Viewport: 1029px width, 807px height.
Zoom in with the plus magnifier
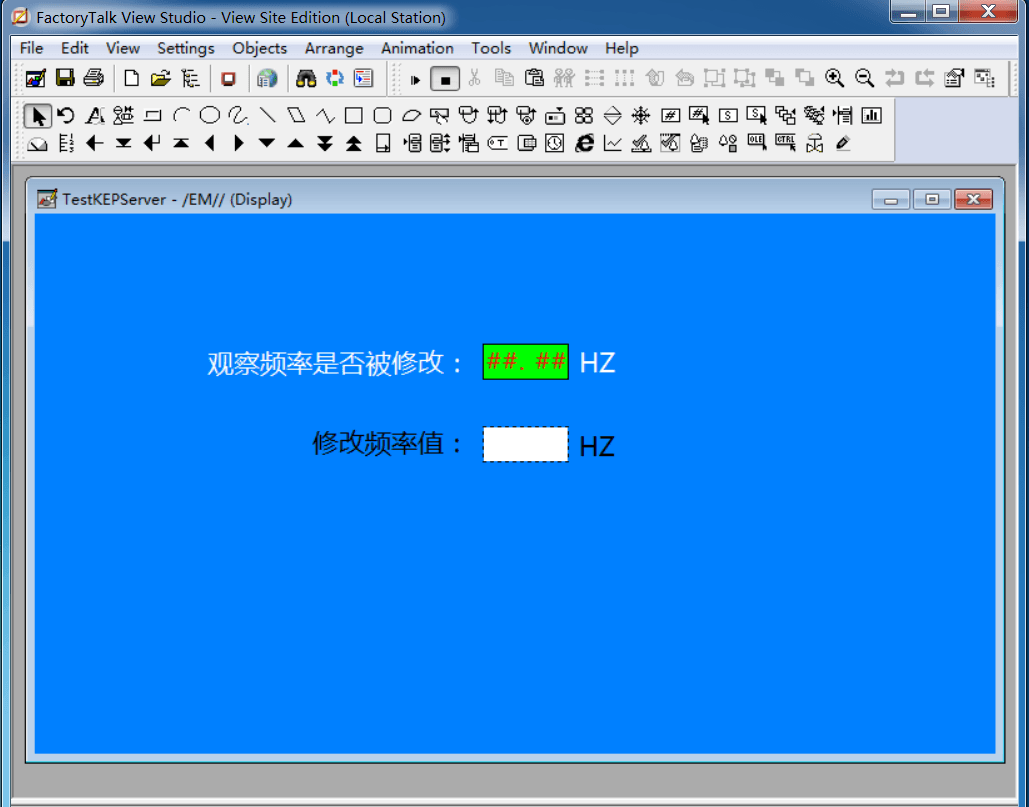tap(835, 79)
